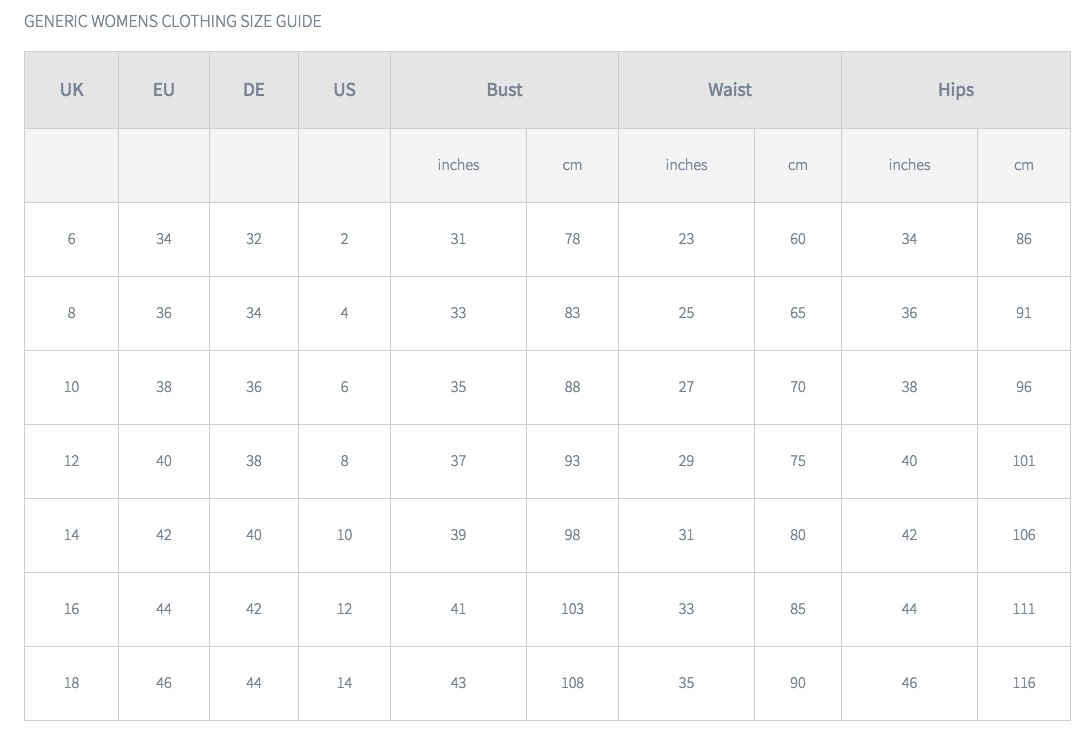
Task: Click Hips cm value 86
Action: coord(1024,239)
